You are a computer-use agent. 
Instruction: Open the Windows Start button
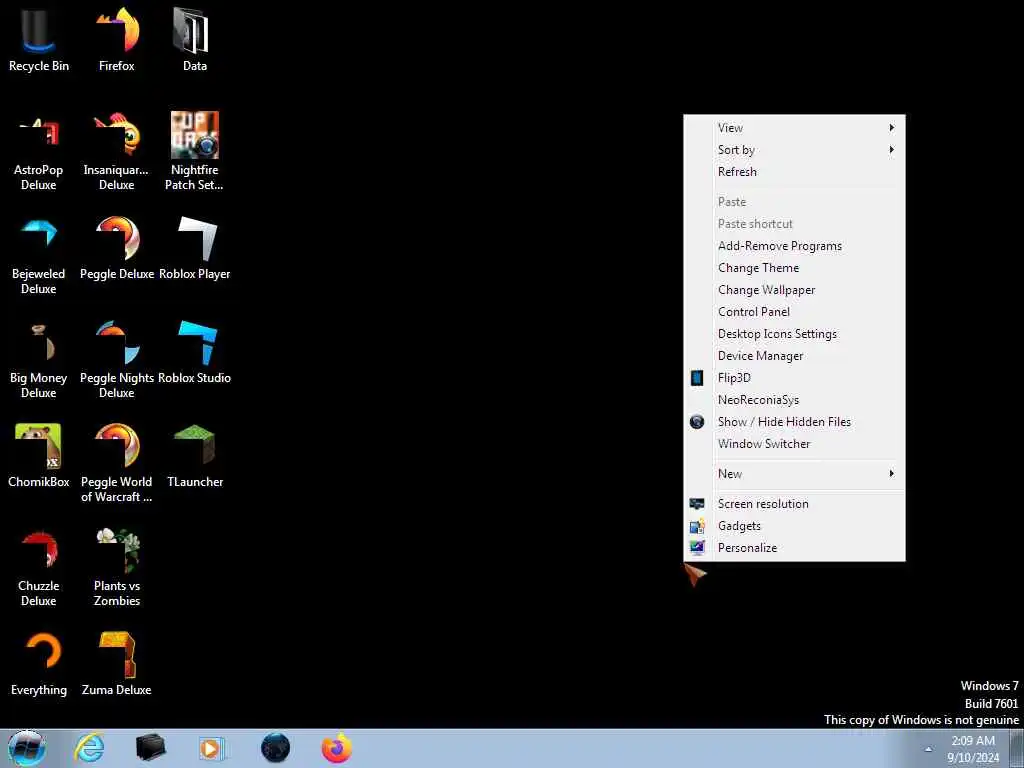tap(27, 748)
